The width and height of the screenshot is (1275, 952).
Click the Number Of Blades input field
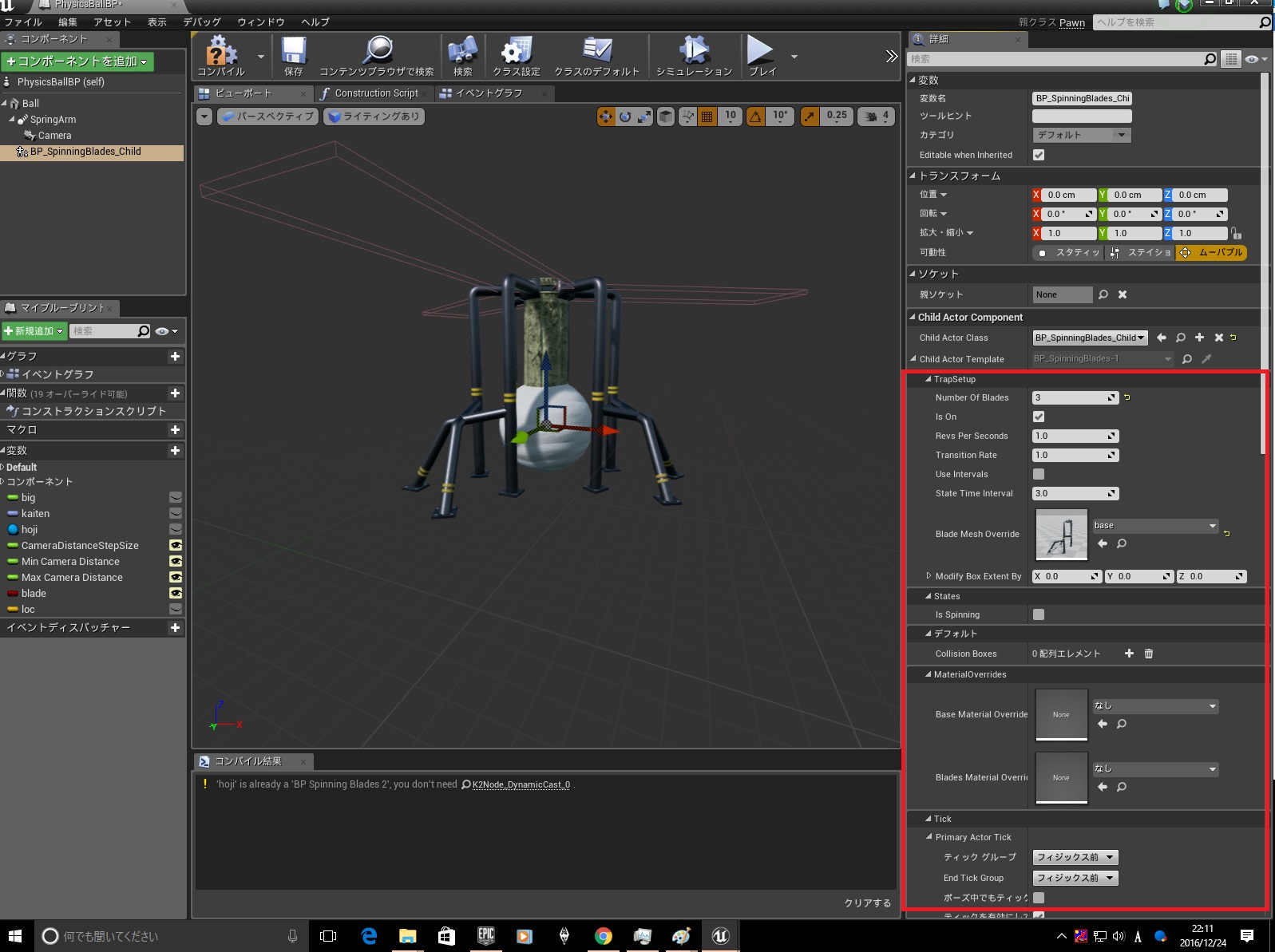point(1070,397)
